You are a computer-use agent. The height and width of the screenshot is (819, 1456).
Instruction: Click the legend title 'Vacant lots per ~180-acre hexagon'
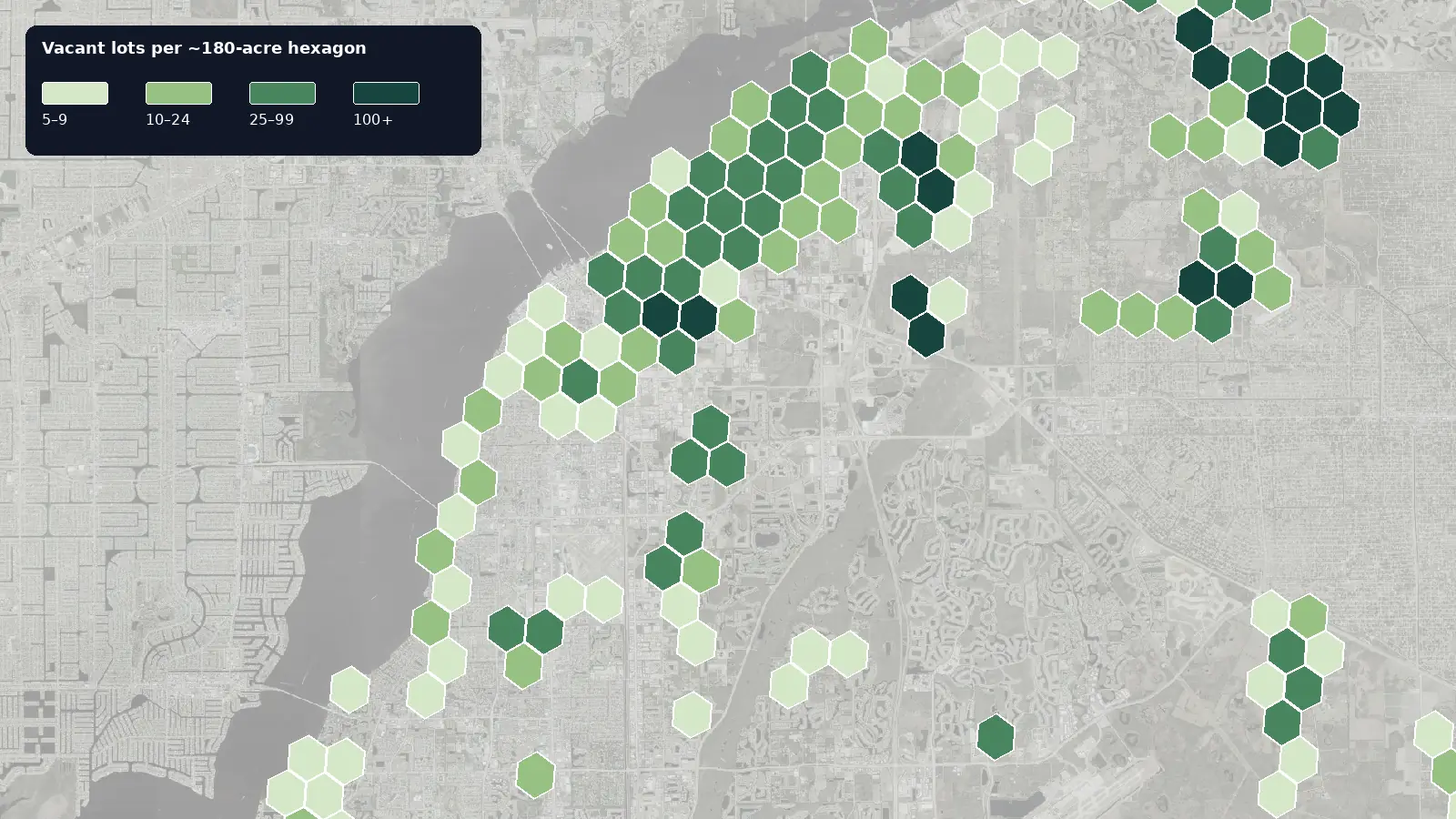(x=204, y=48)
